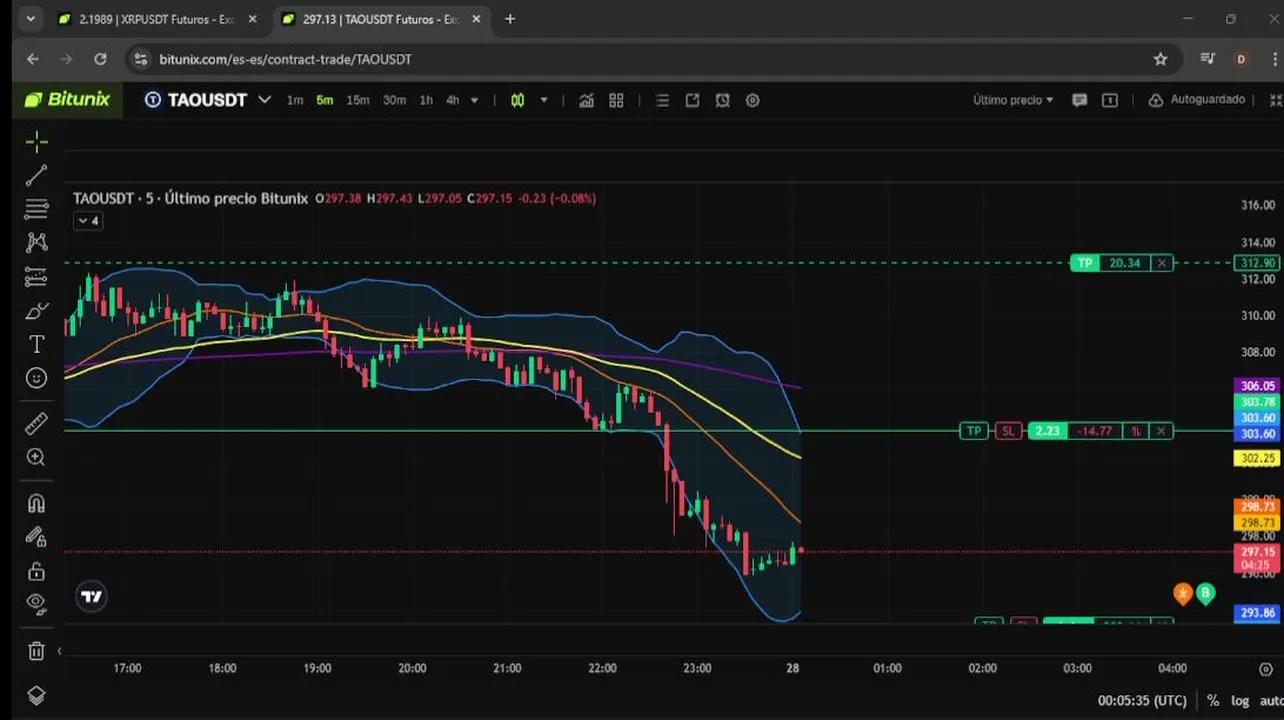Select the brush drawing tool

point(36,311)
